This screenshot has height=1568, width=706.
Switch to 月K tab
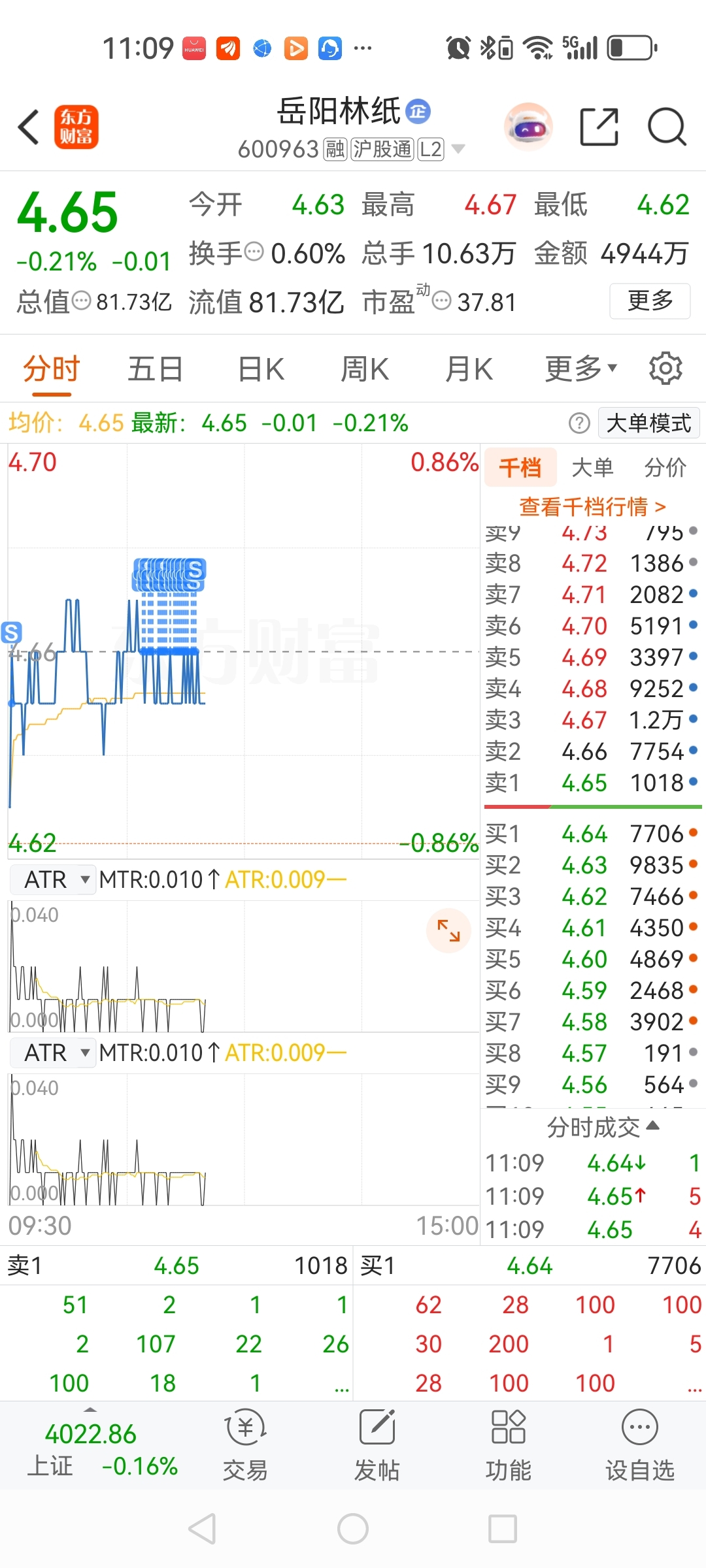(x=469, y=368)
